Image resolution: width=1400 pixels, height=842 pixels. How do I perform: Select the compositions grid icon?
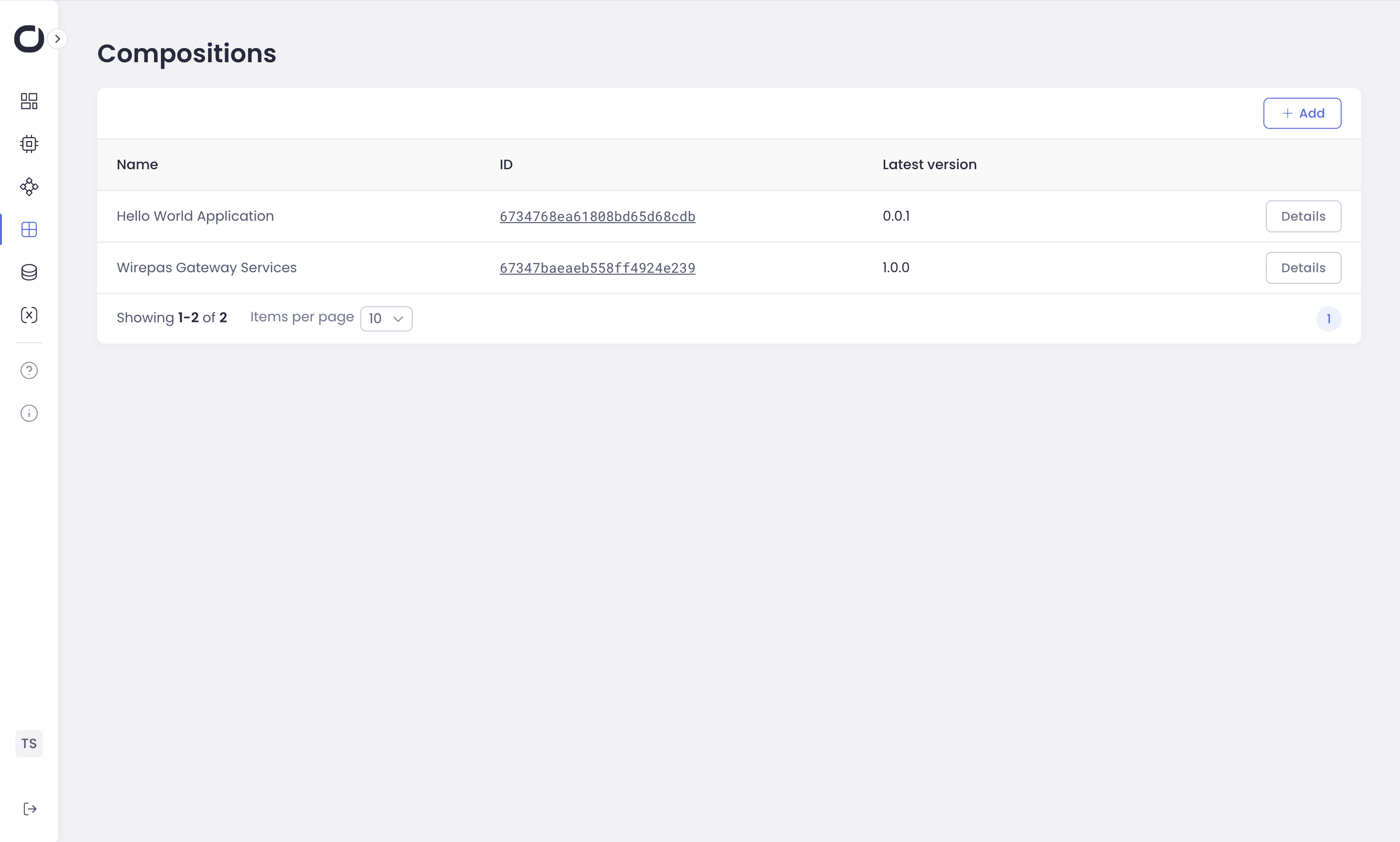29,229
